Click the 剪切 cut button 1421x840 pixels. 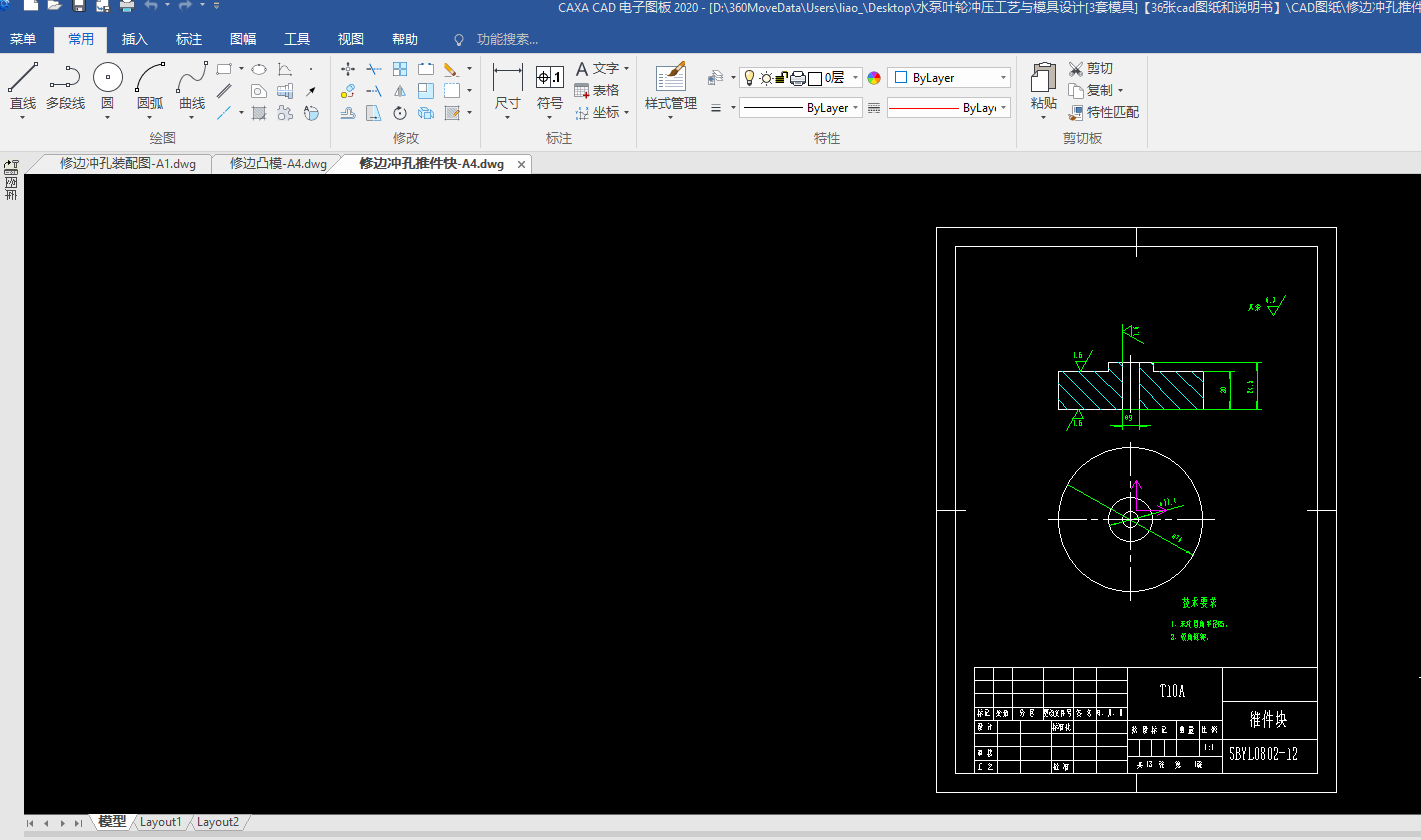click(x=1091, y=69)
